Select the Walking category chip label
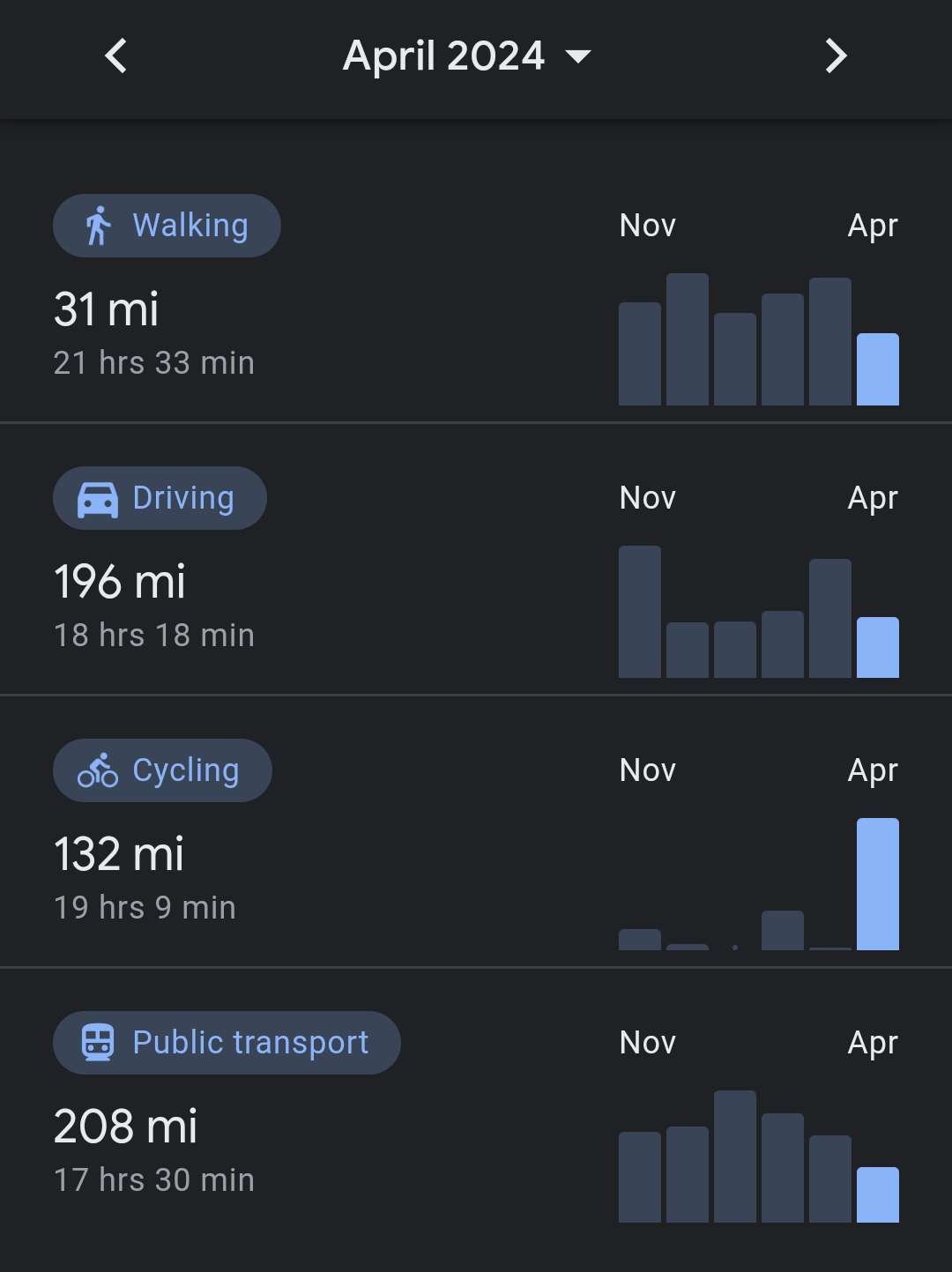This screenshot has width=952, height=1272. pyautogui.click(x=190, y=226)
